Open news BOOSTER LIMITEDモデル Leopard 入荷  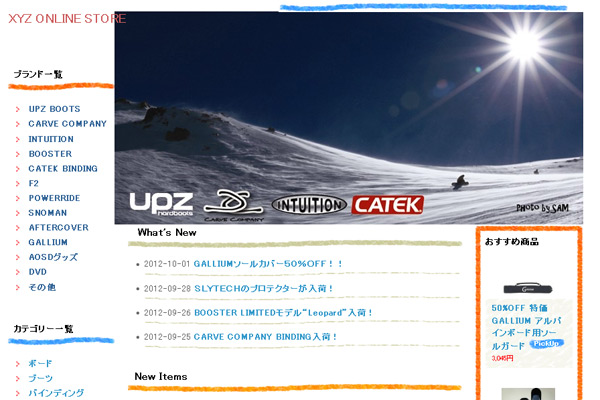tap(283, 313)
